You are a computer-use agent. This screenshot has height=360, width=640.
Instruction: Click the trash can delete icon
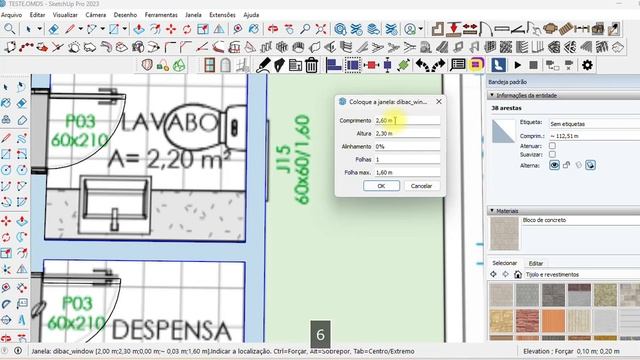point(311,65)
